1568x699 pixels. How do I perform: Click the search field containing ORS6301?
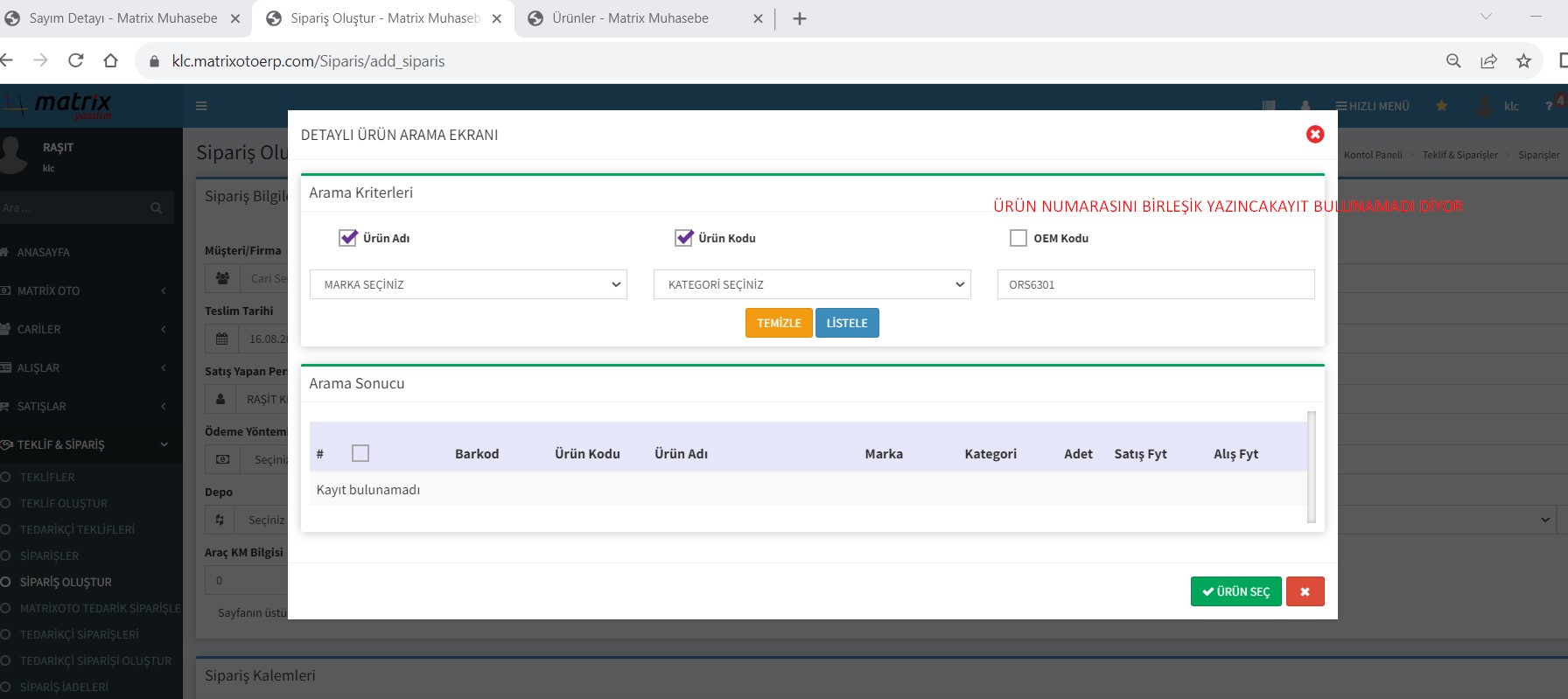point(1155,284)
